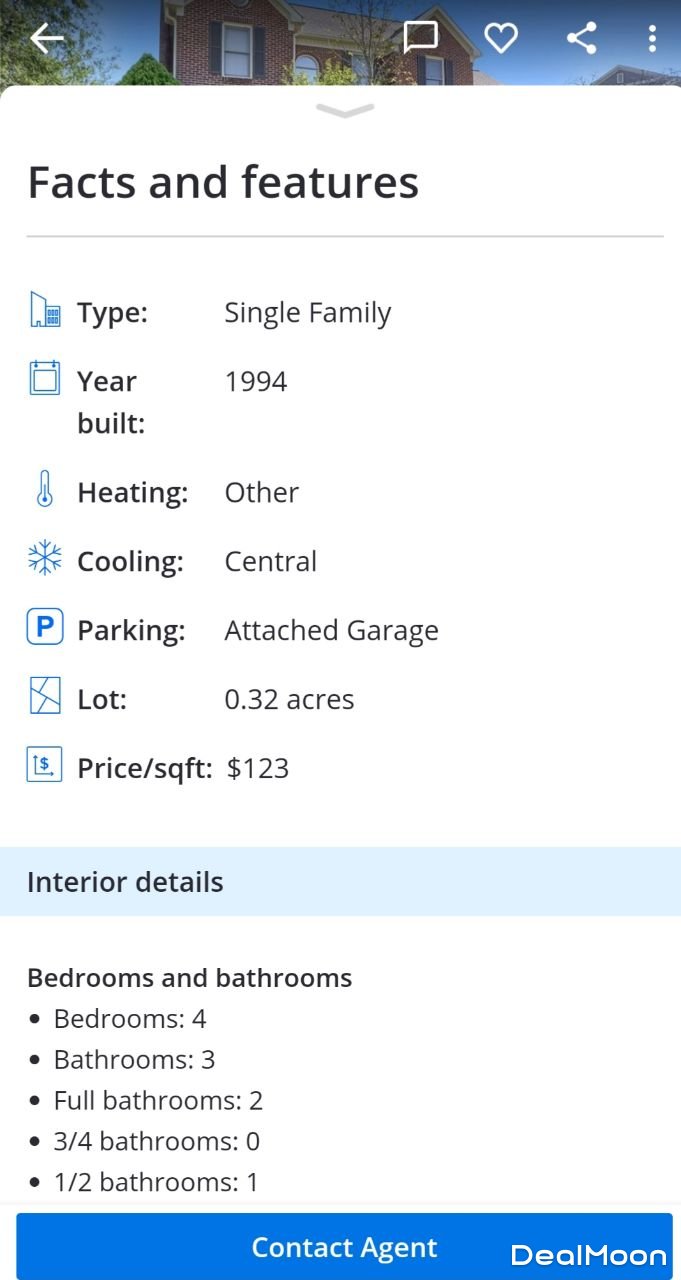Tap the calendar icon beside Year built
This screenshot has height=1280, width=681.
click(45, 379)
